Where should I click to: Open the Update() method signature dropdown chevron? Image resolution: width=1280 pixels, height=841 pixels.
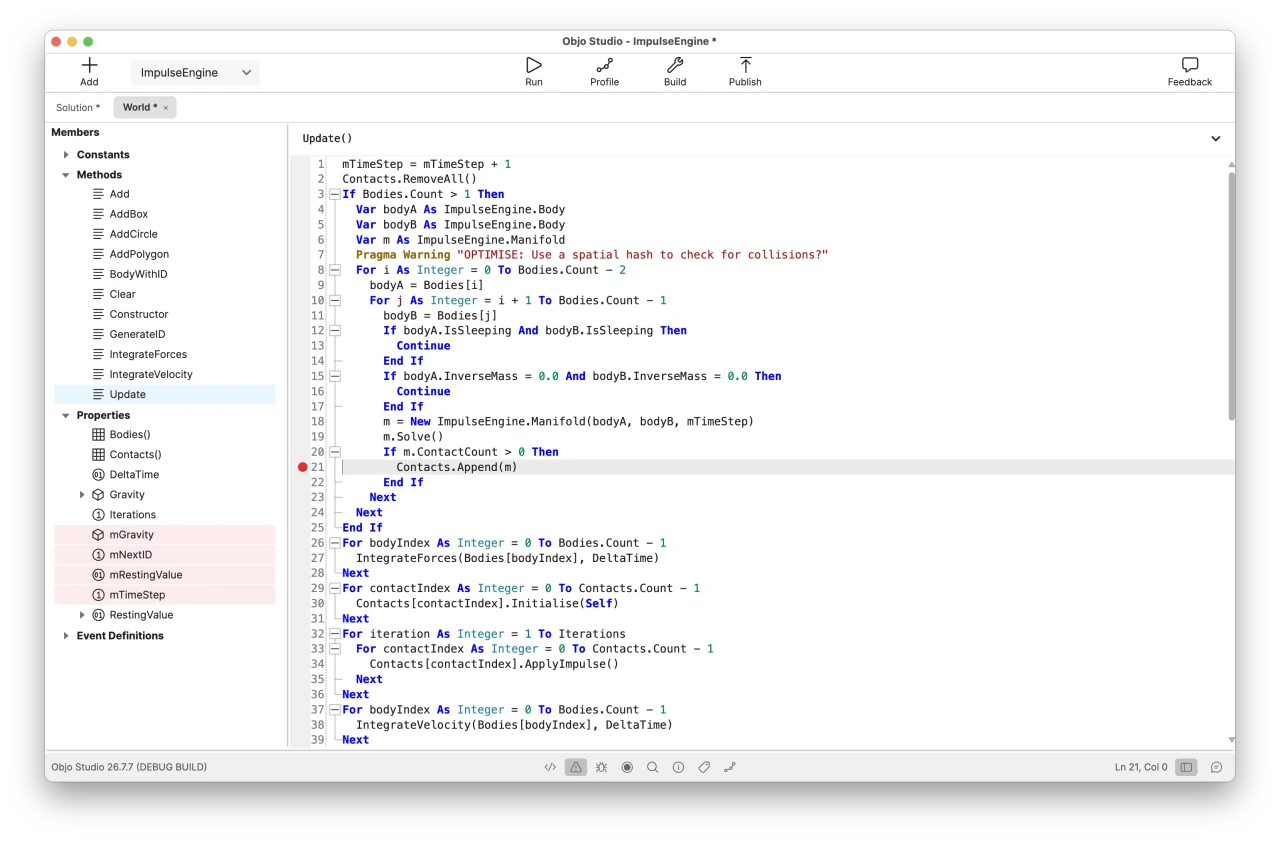[1216, 139]
